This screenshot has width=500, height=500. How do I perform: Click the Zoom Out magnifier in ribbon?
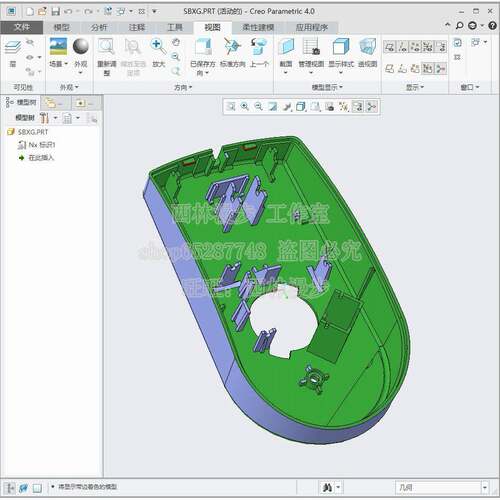point(176,57)
